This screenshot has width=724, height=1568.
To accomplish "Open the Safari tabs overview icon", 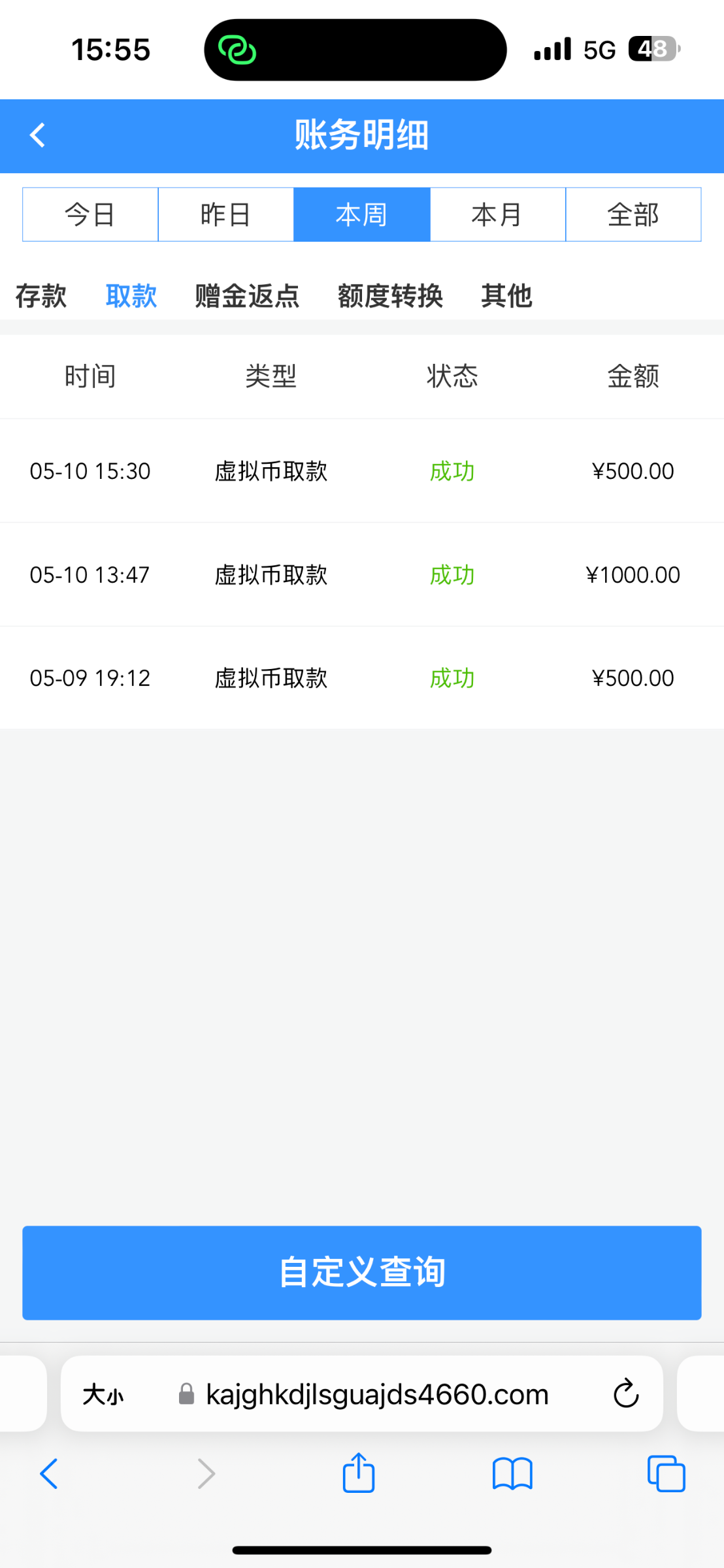I will point(666,1474).
